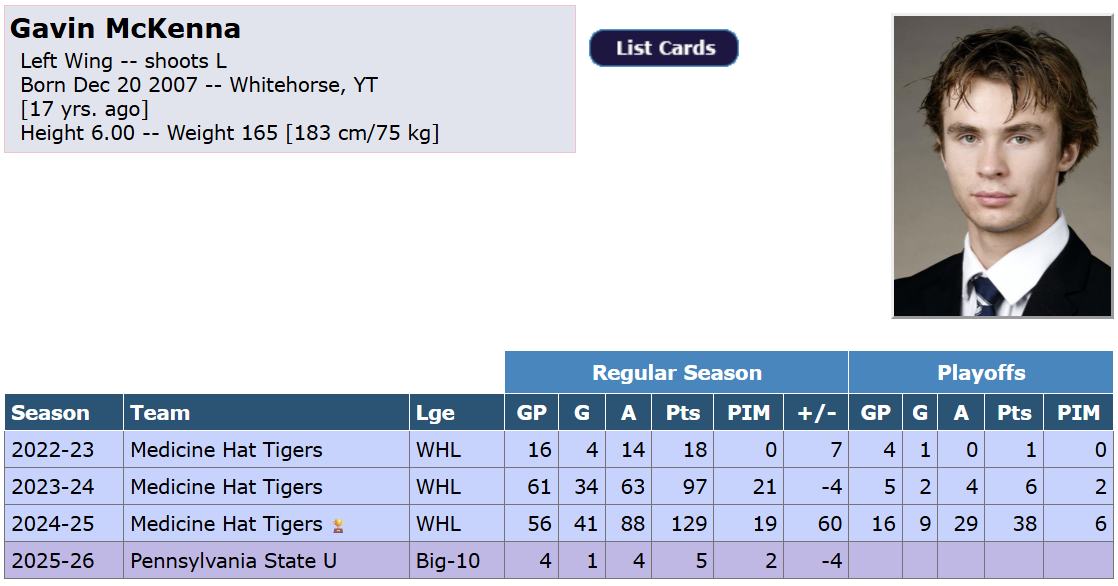
Task: Select the 2024-25 season cell
Action: (52, 524)
